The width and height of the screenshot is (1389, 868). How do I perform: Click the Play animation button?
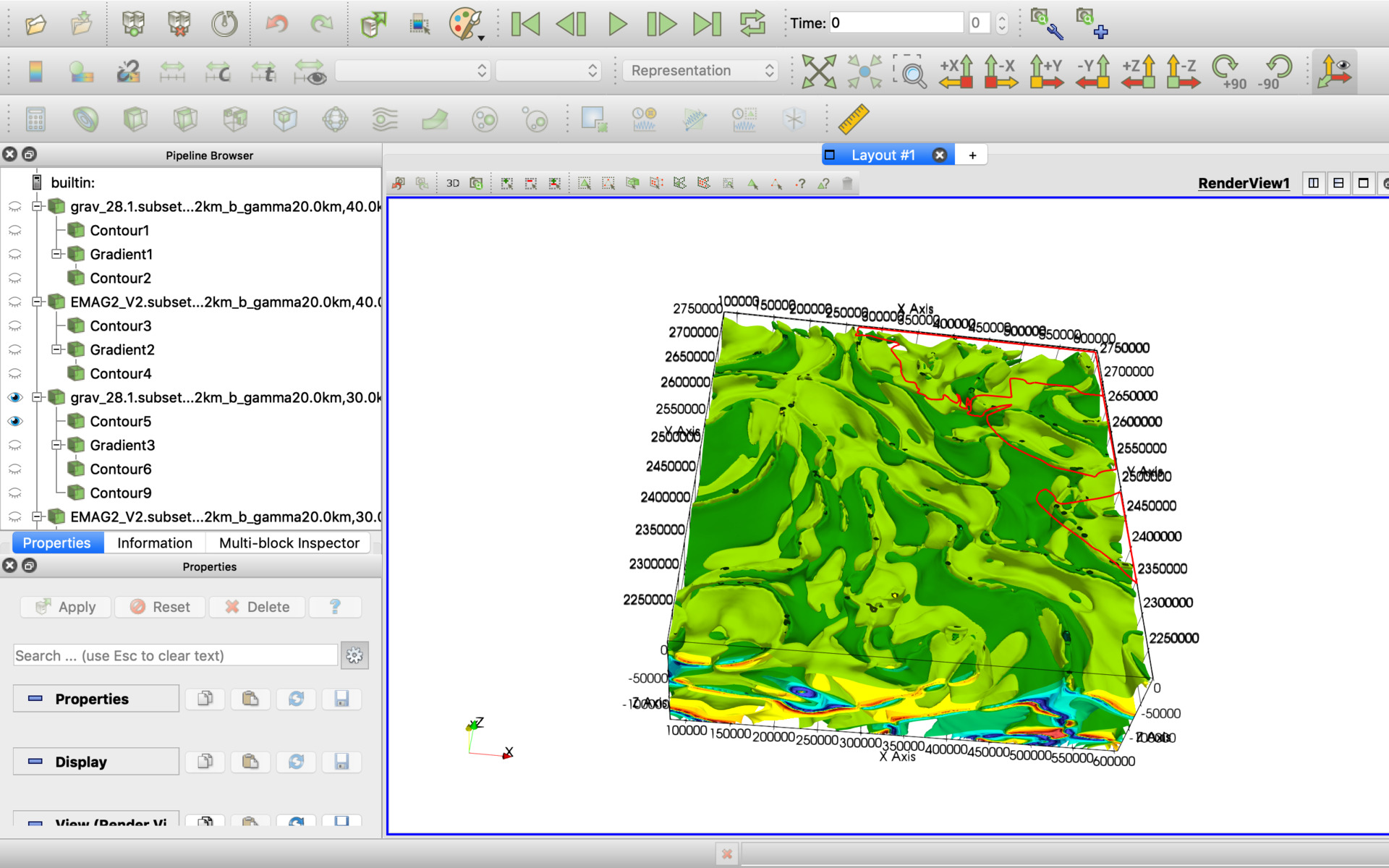coord(616,24)
